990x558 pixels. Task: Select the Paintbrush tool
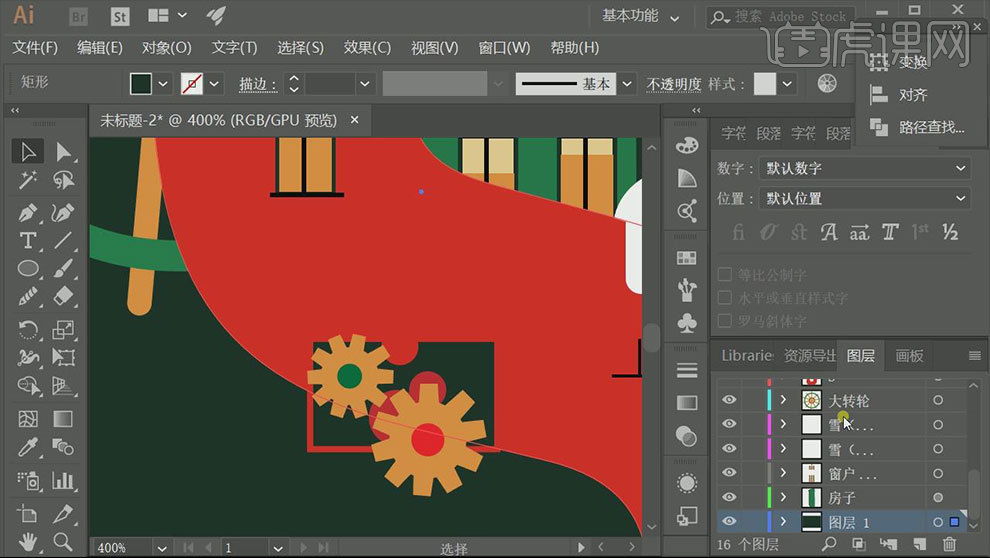coord(63,269)
